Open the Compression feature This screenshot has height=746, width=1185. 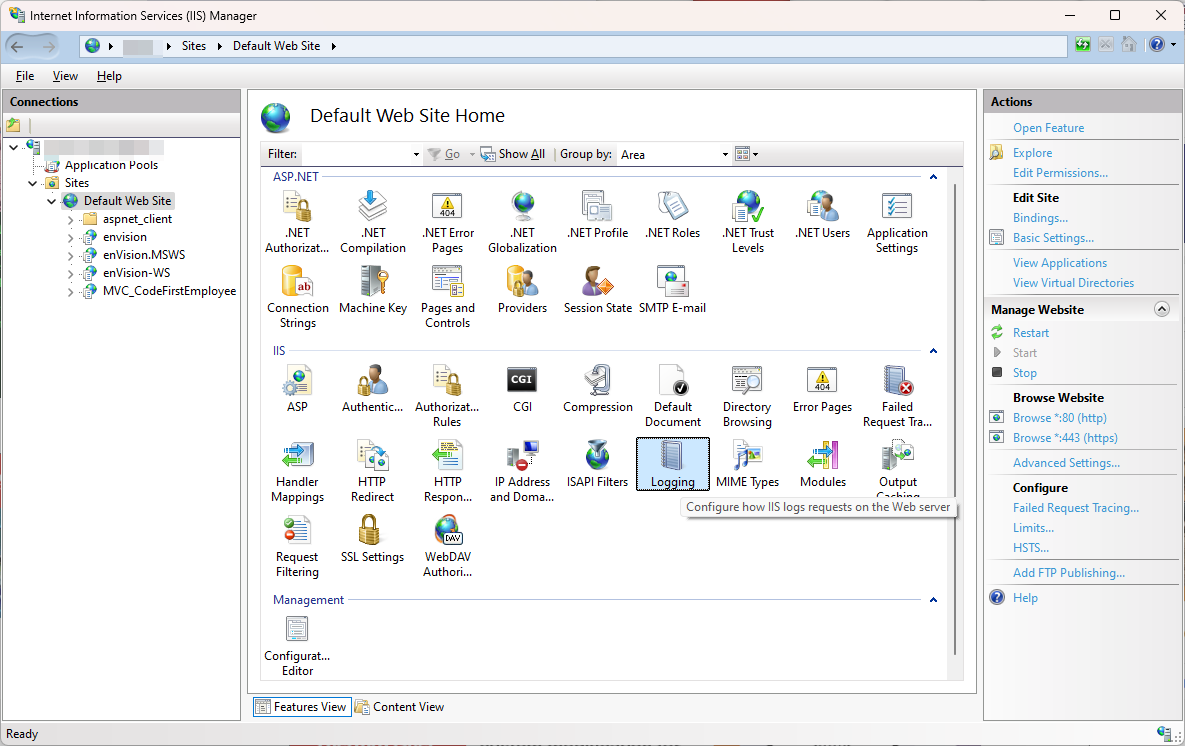(597, 389)
